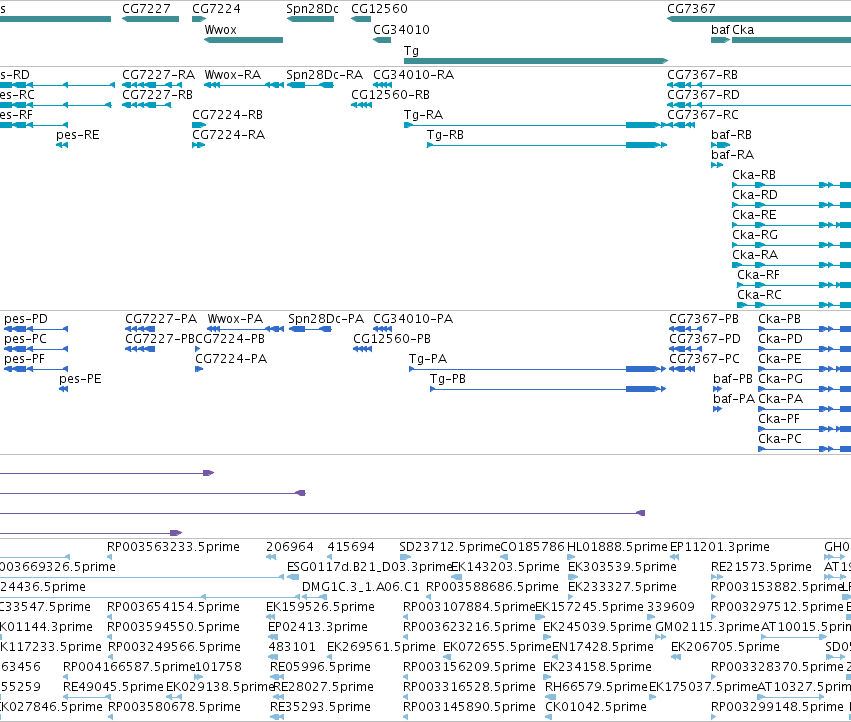The width and height of the screenshot is (851, 722).
Task: Click the Cka-RF transcript label
Action: [x=758, y=276]
